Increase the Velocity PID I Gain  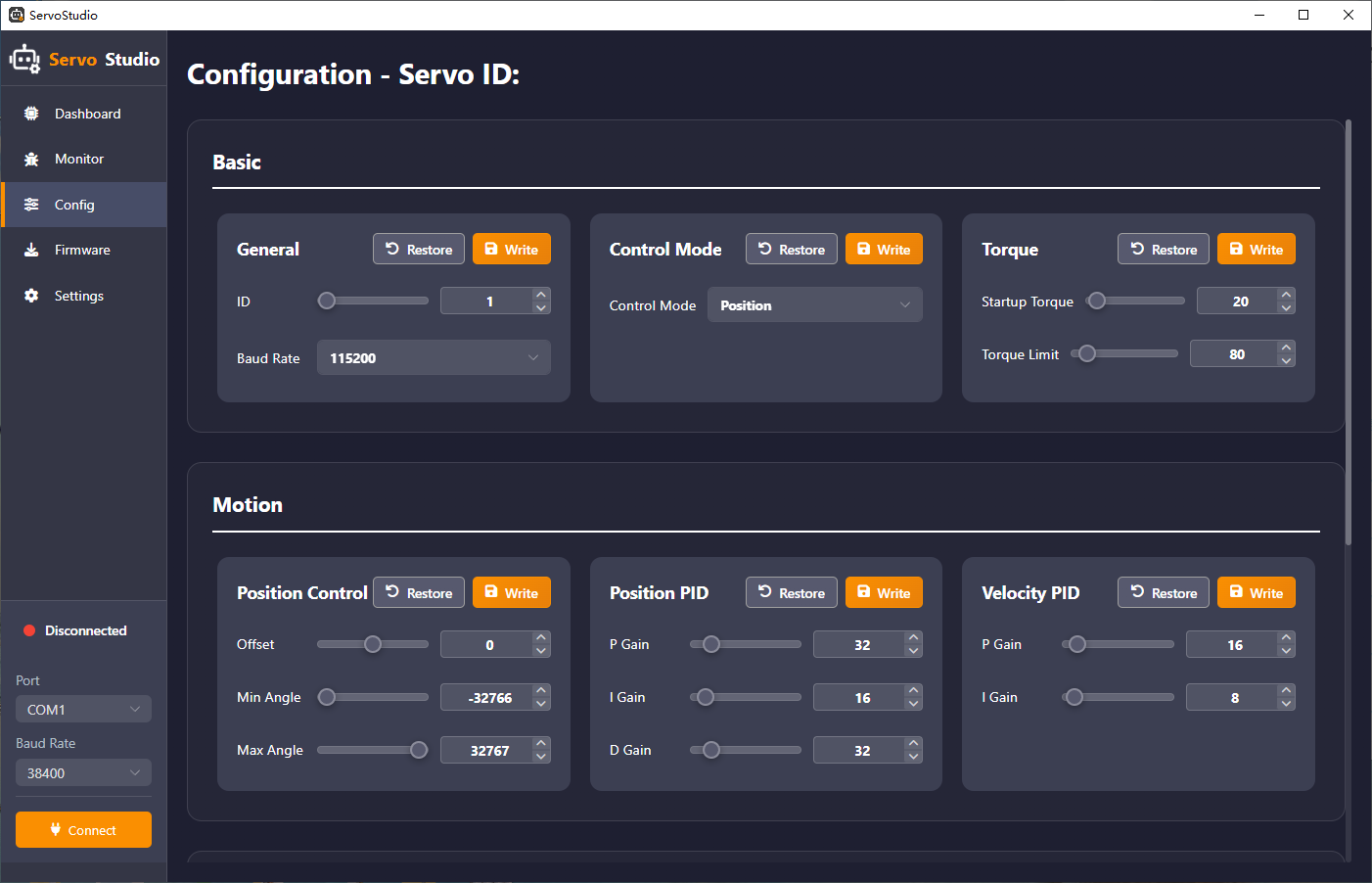1286,691
